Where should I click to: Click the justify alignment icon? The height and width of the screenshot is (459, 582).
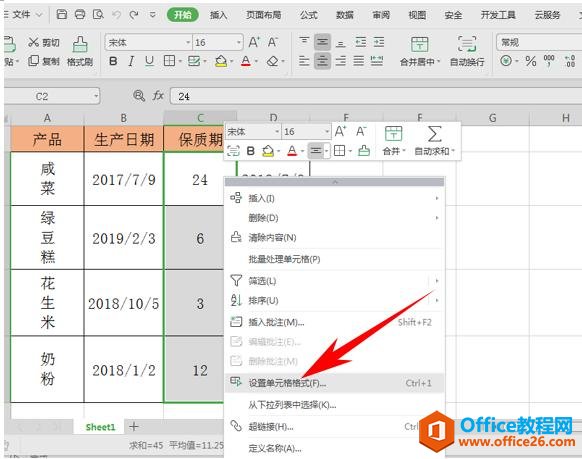359,60
